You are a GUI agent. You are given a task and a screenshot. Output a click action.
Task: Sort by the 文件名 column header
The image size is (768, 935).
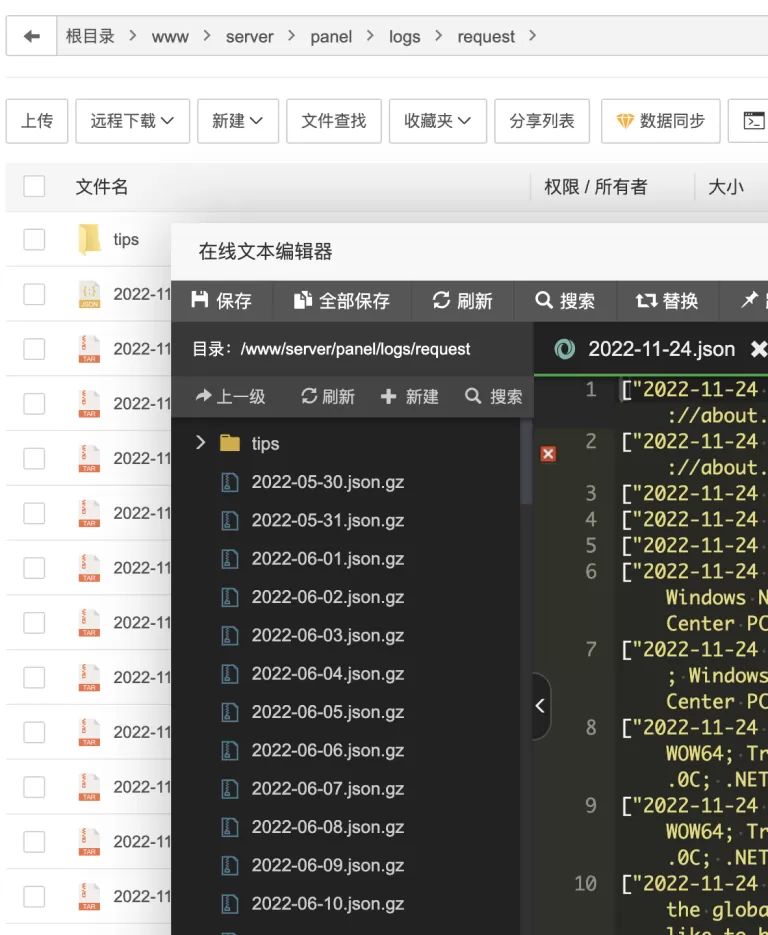101,187
